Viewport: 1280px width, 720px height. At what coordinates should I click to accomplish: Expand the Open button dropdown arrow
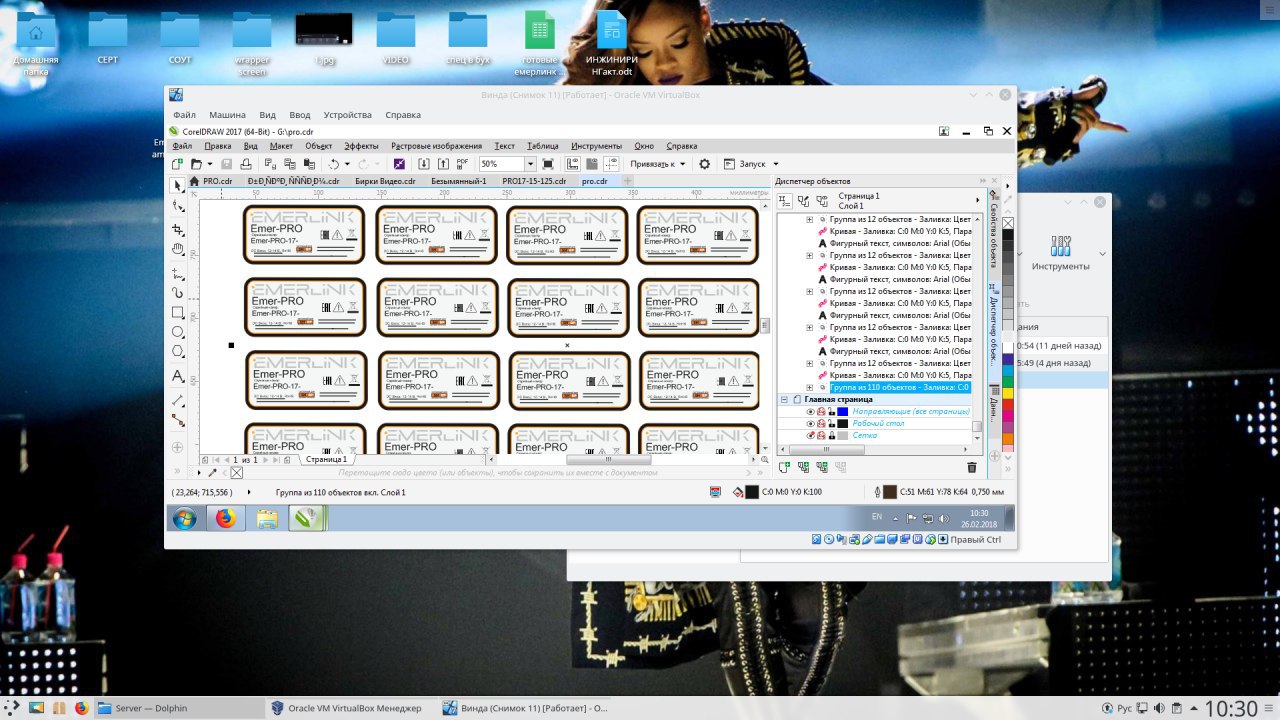click(x=209, y=164)
